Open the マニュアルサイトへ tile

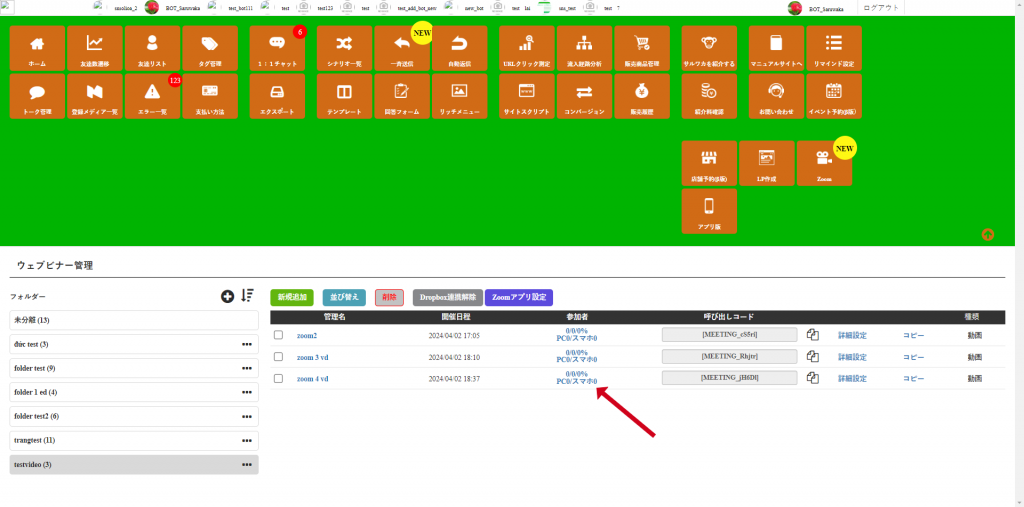776,48
